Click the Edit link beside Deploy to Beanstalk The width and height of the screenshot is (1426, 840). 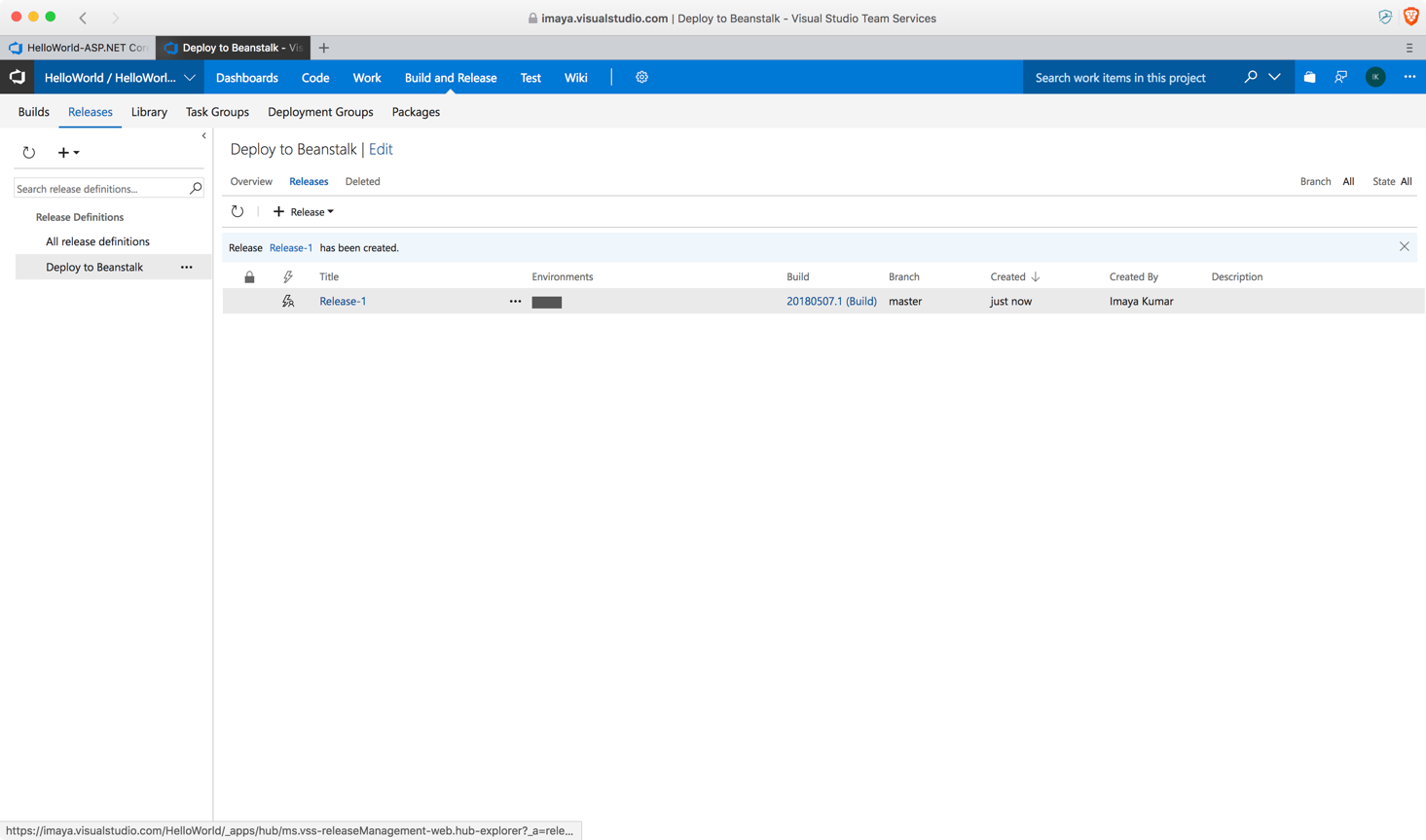[381, 149]
